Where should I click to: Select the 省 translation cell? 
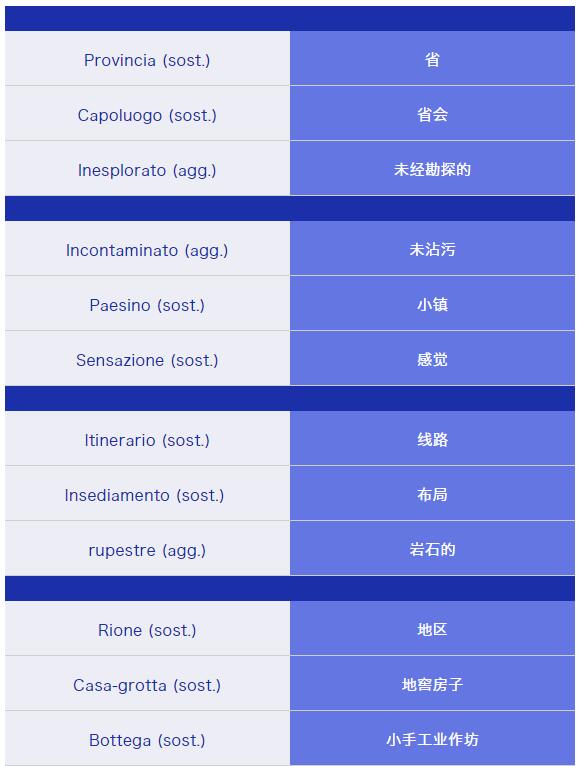432,59
